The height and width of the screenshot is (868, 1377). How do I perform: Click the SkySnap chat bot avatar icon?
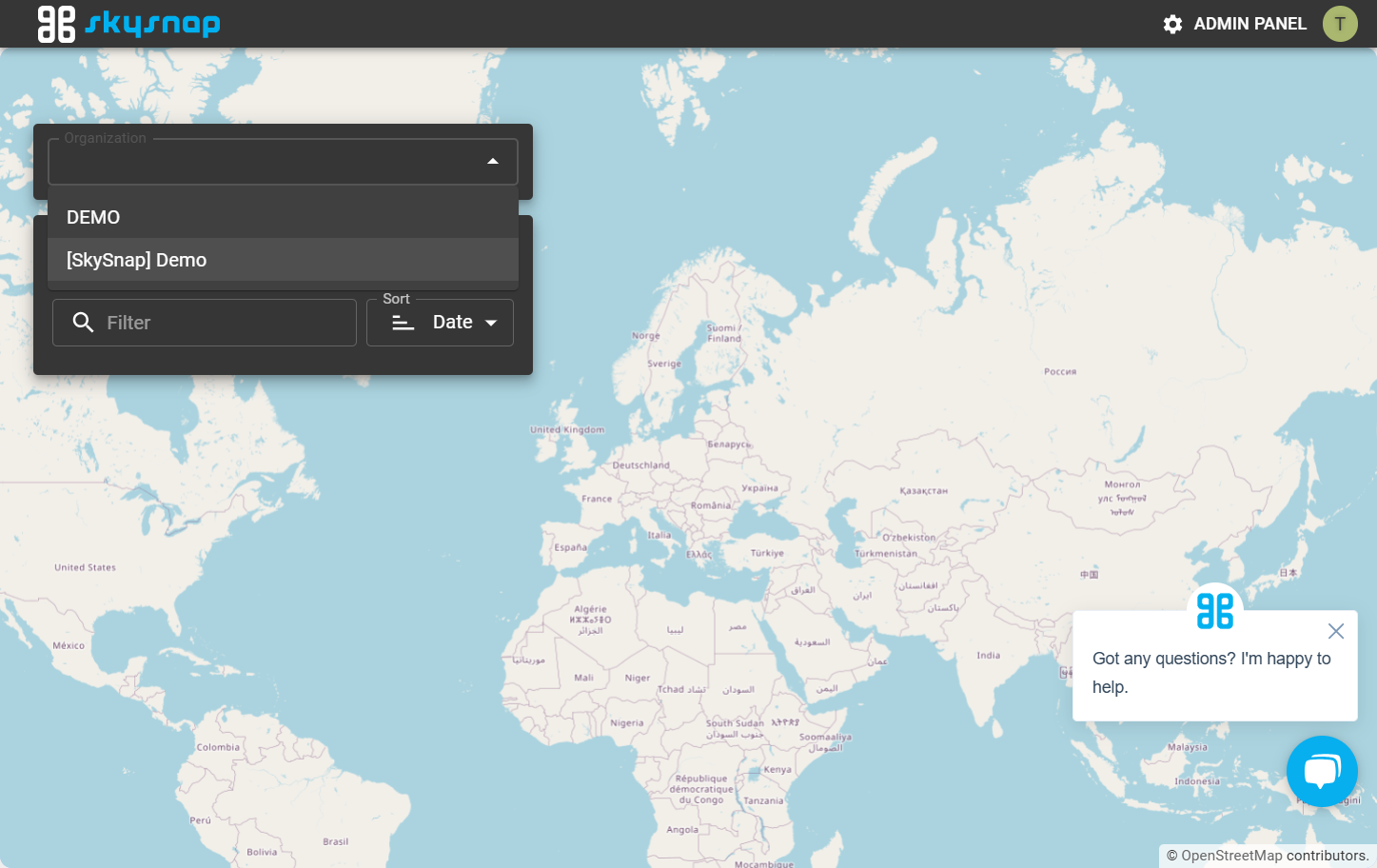coord(1215,610)
